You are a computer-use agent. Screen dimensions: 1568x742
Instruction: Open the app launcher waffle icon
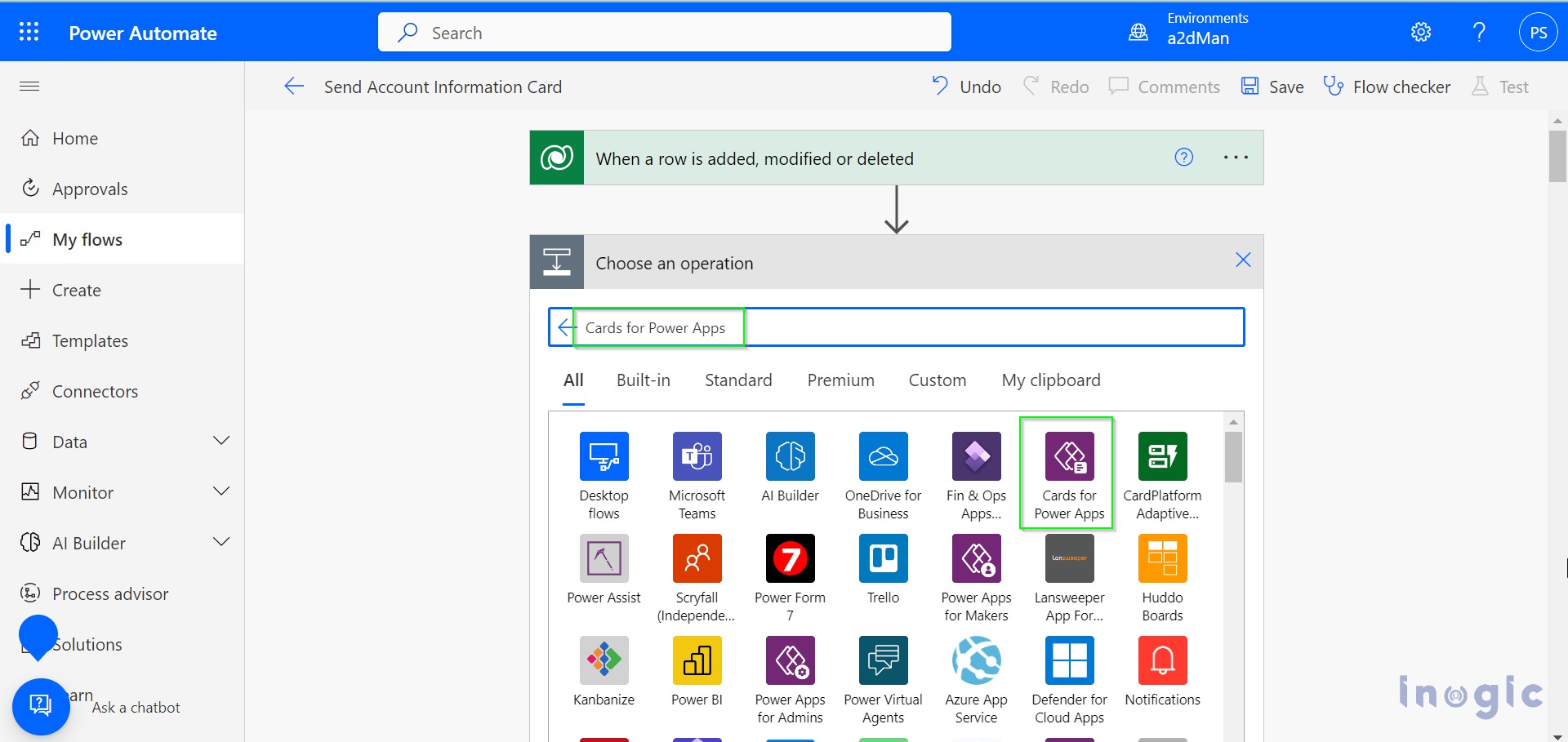29,32
